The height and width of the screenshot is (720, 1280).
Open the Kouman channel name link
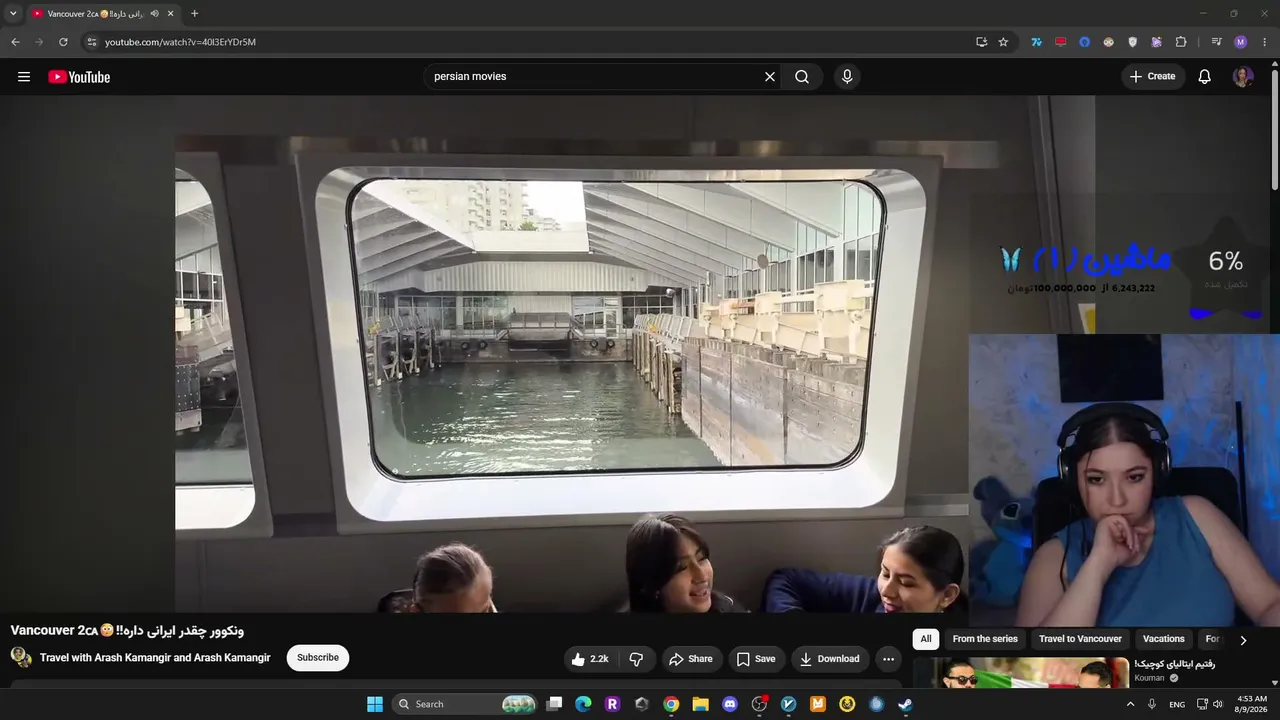coord(1149,678)
